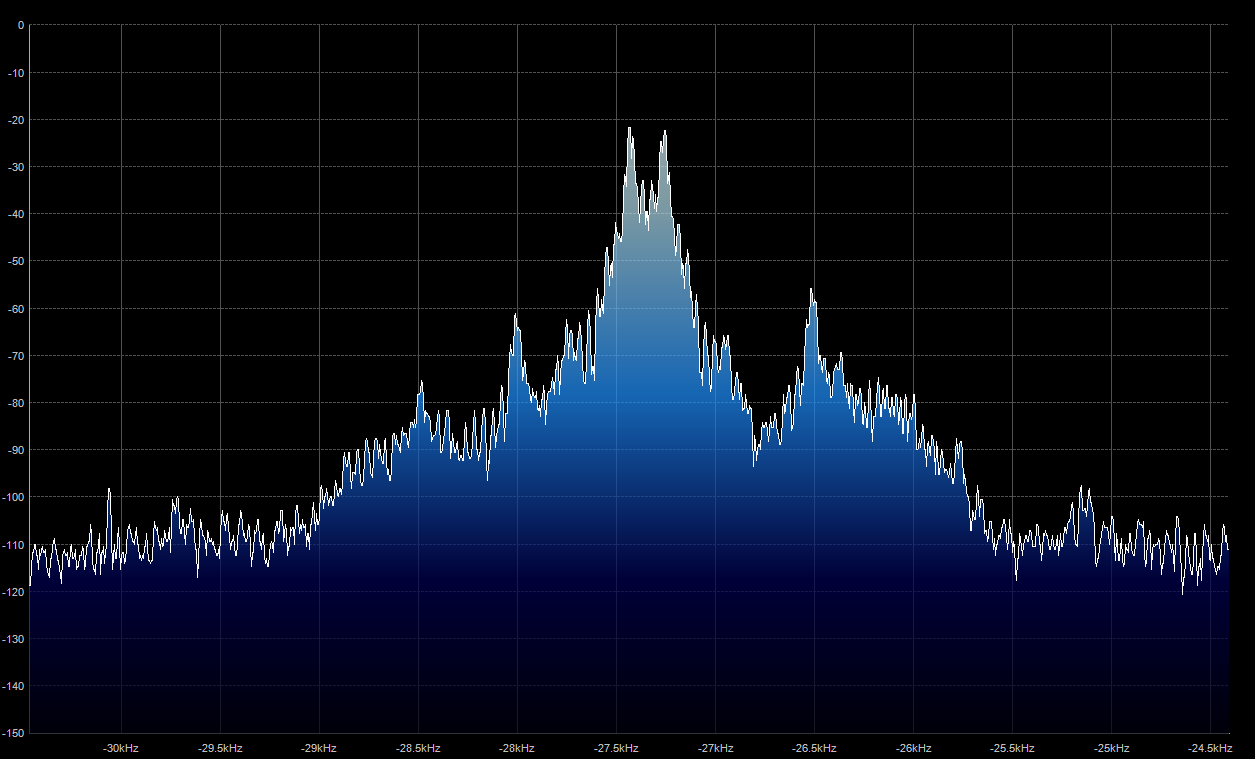1257x773 pixels.
Task: Click the -80 dB level axis label
Action: point(16,402)
